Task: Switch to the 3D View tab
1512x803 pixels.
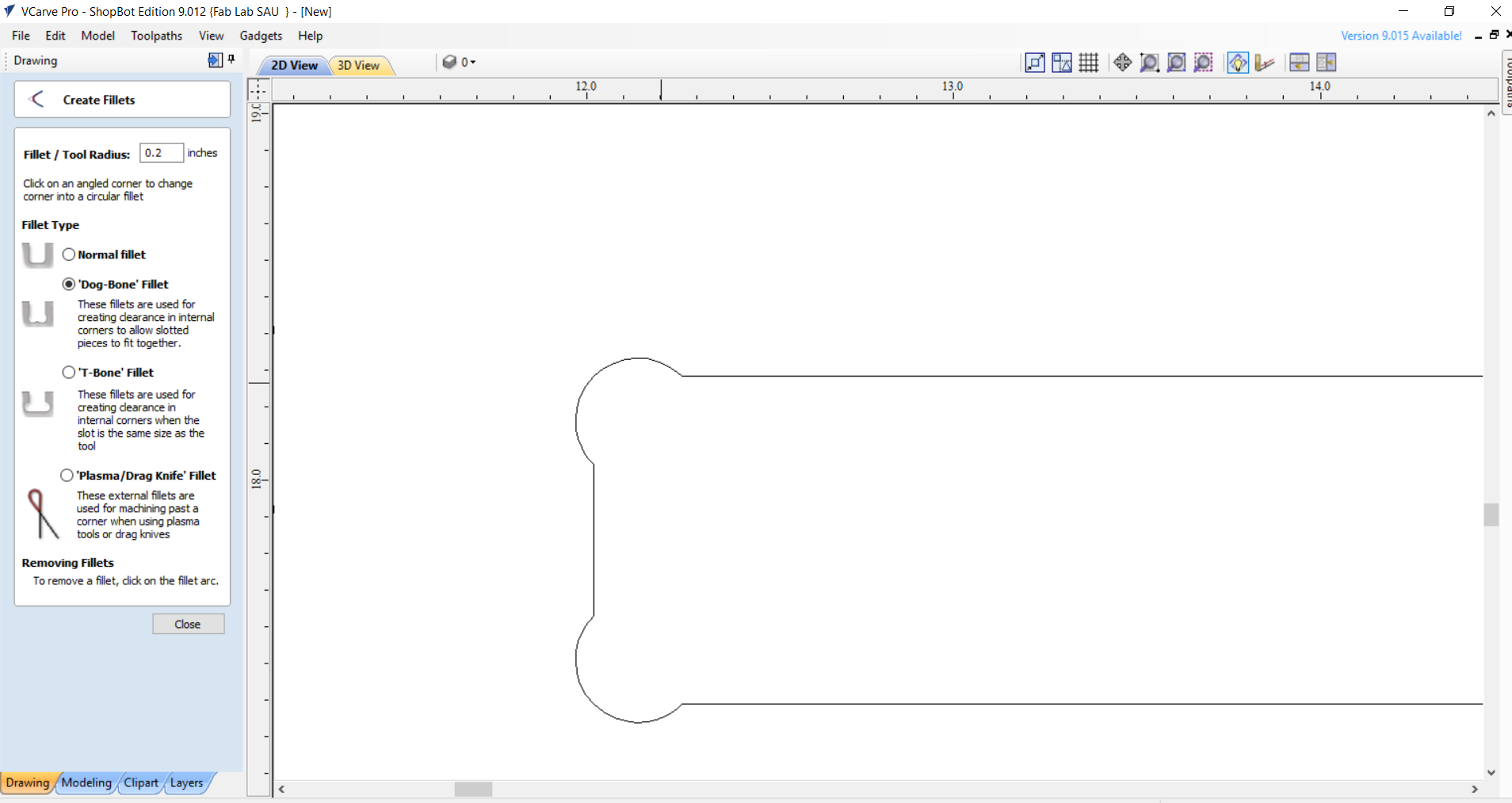Action: click(x=358, y=65)
